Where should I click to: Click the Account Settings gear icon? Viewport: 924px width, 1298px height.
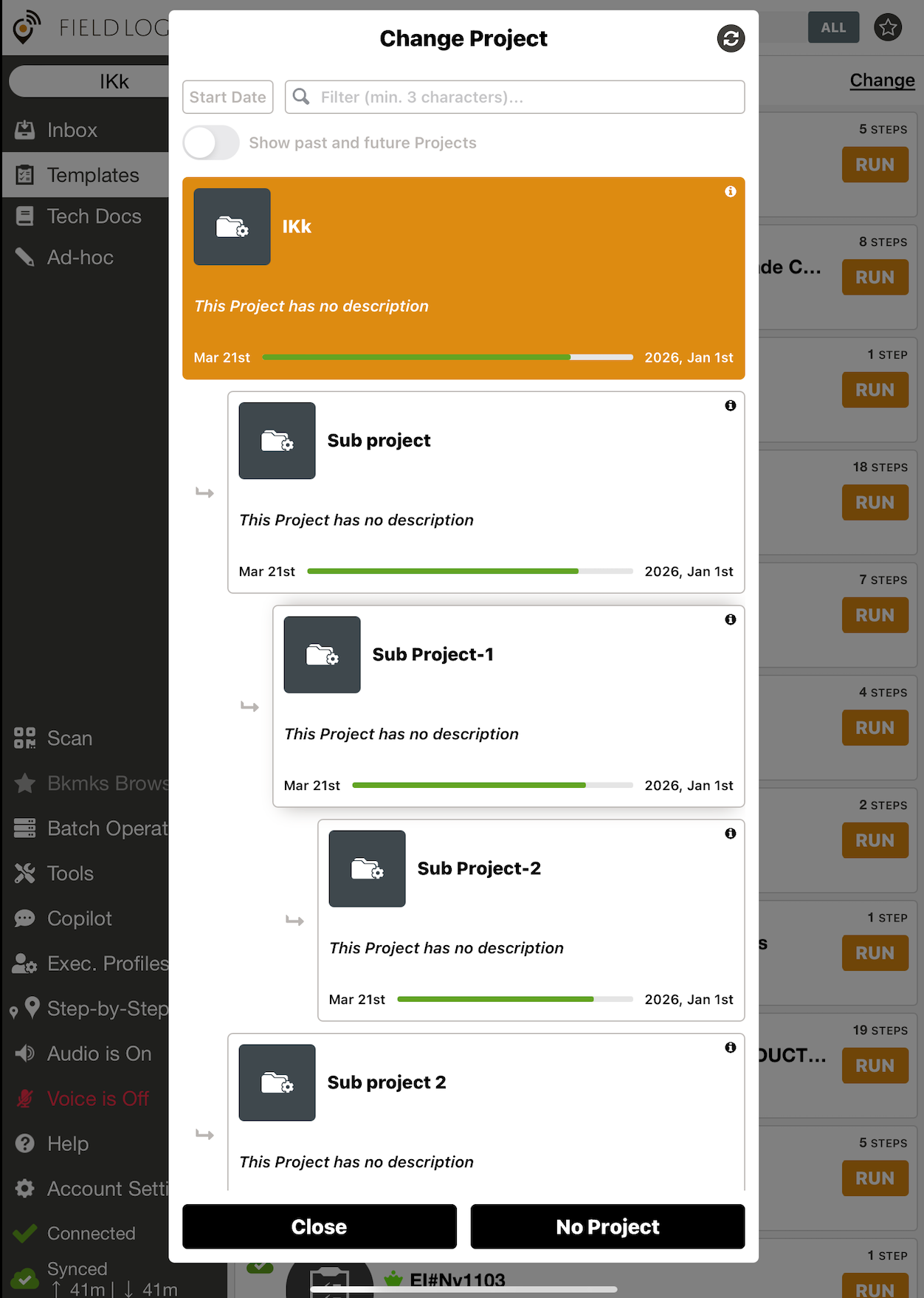pos(25,1189)
